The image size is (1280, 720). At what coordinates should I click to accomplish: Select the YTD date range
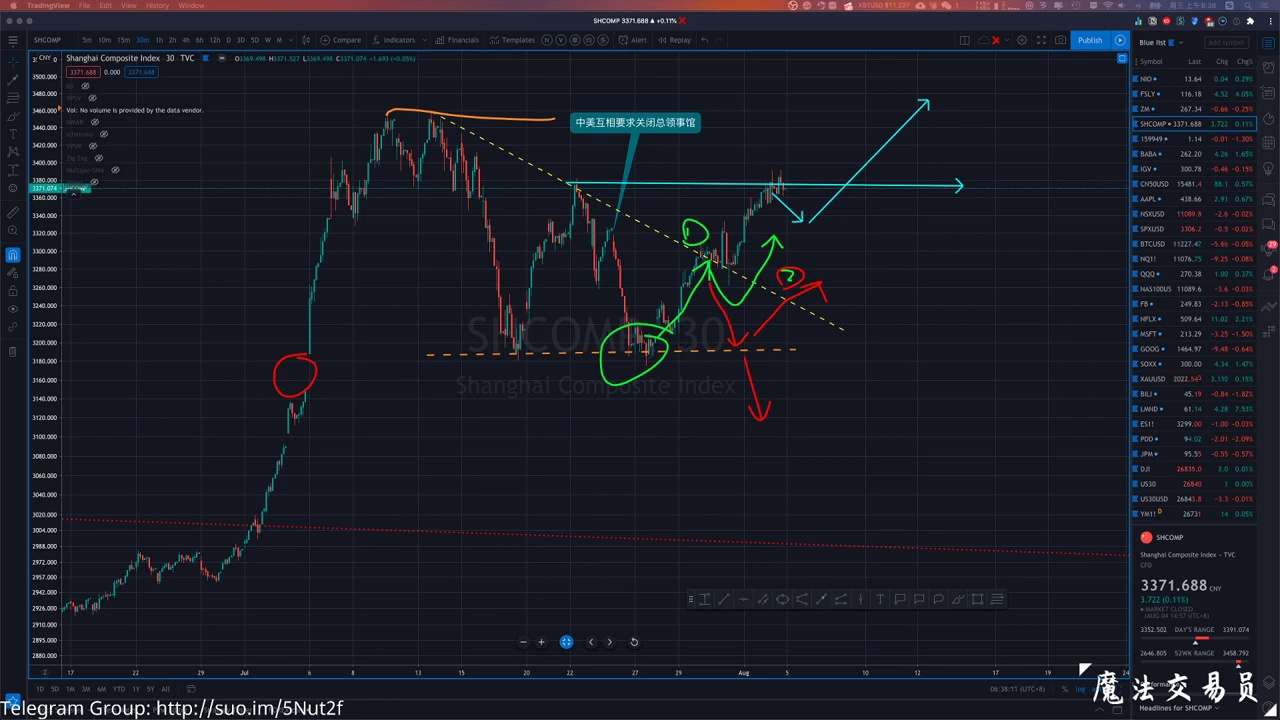[x=119, y=689]
